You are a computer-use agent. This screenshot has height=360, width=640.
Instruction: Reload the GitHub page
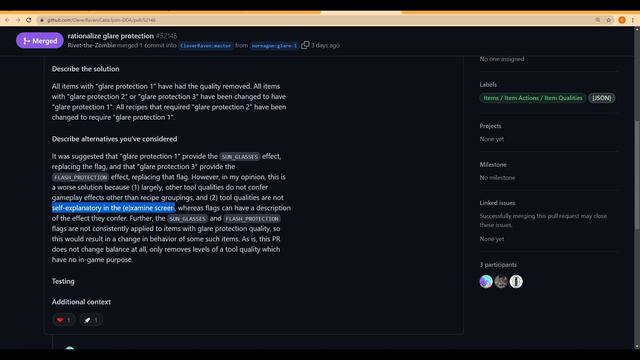pyautogui.click(x=29, y=20)
